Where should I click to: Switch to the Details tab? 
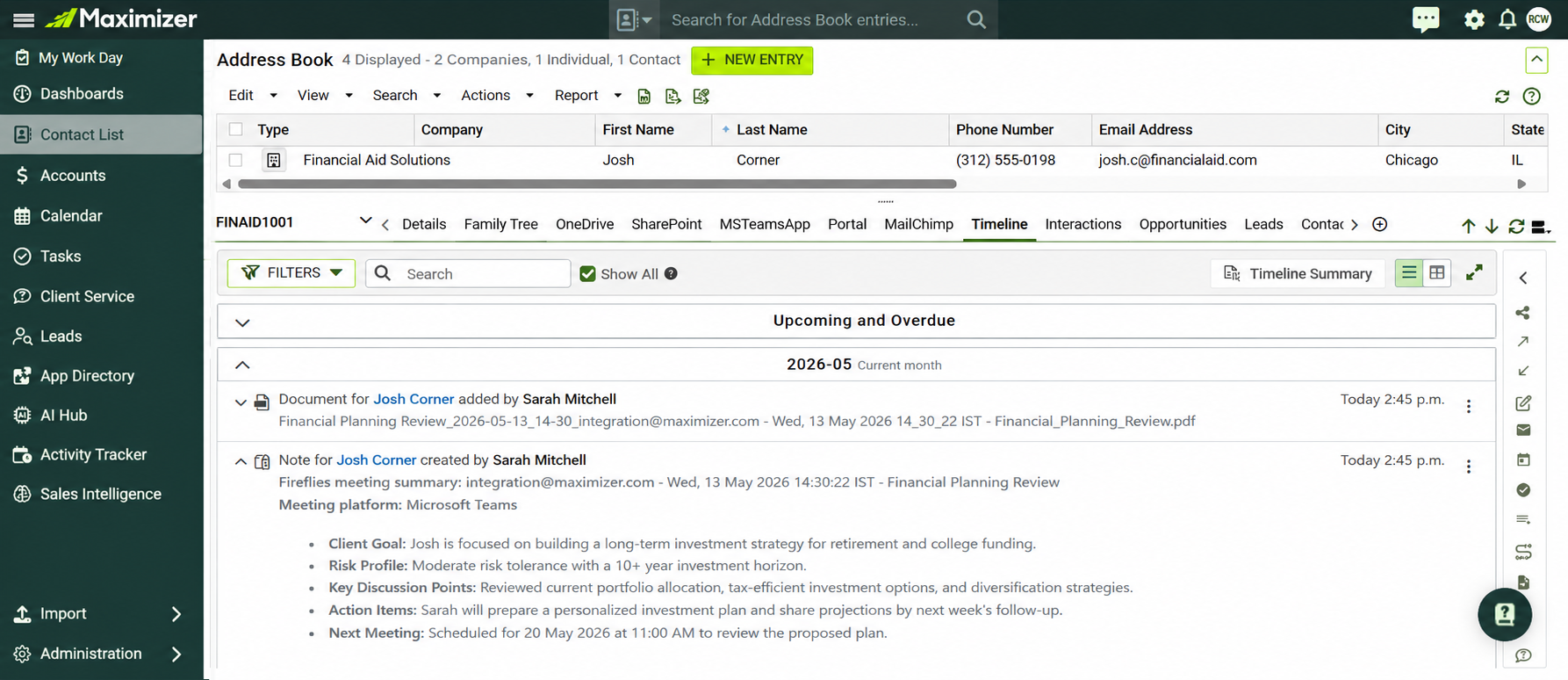424,224
